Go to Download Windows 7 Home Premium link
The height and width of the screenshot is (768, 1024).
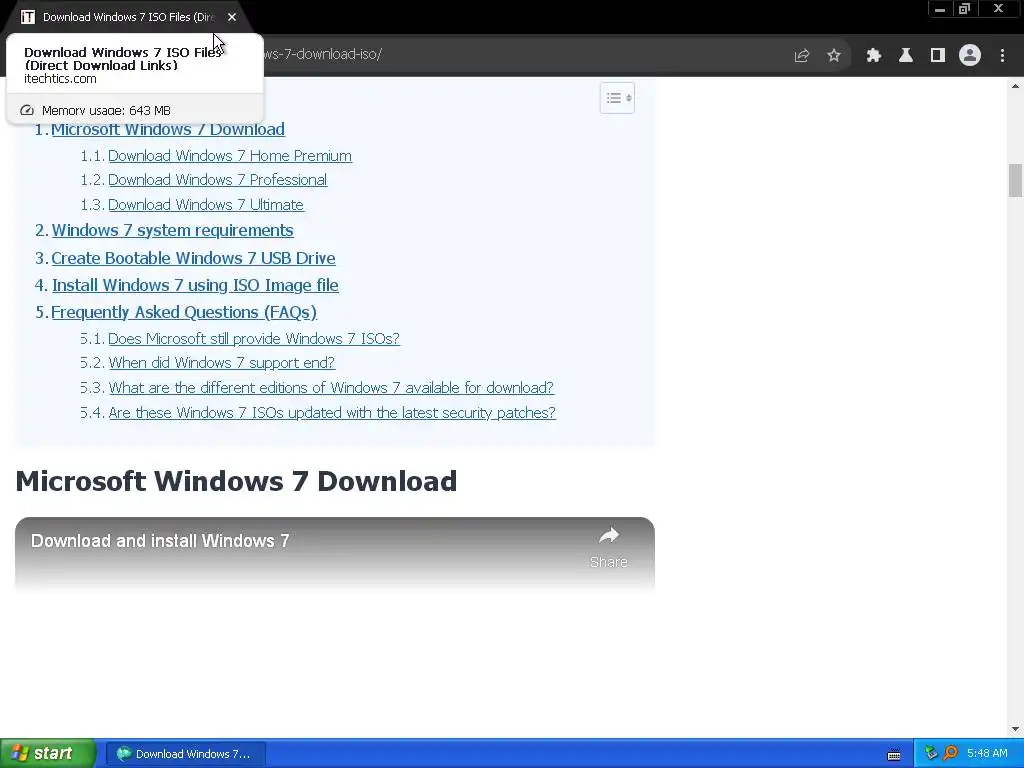[x=230, y=155]
